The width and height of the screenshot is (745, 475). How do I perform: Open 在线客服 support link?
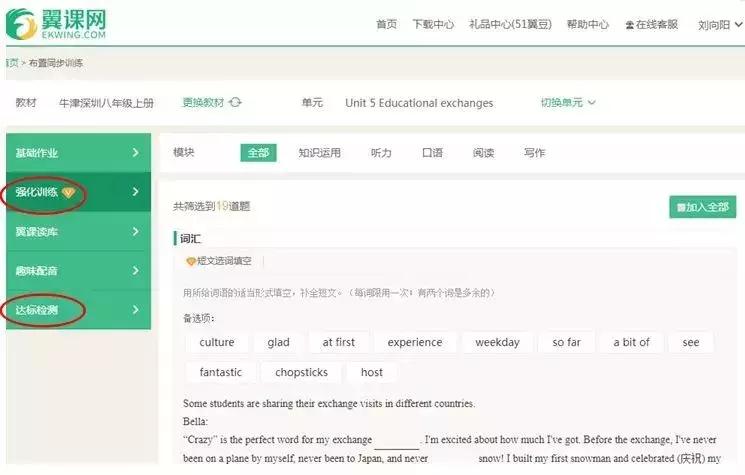(651, 24)
